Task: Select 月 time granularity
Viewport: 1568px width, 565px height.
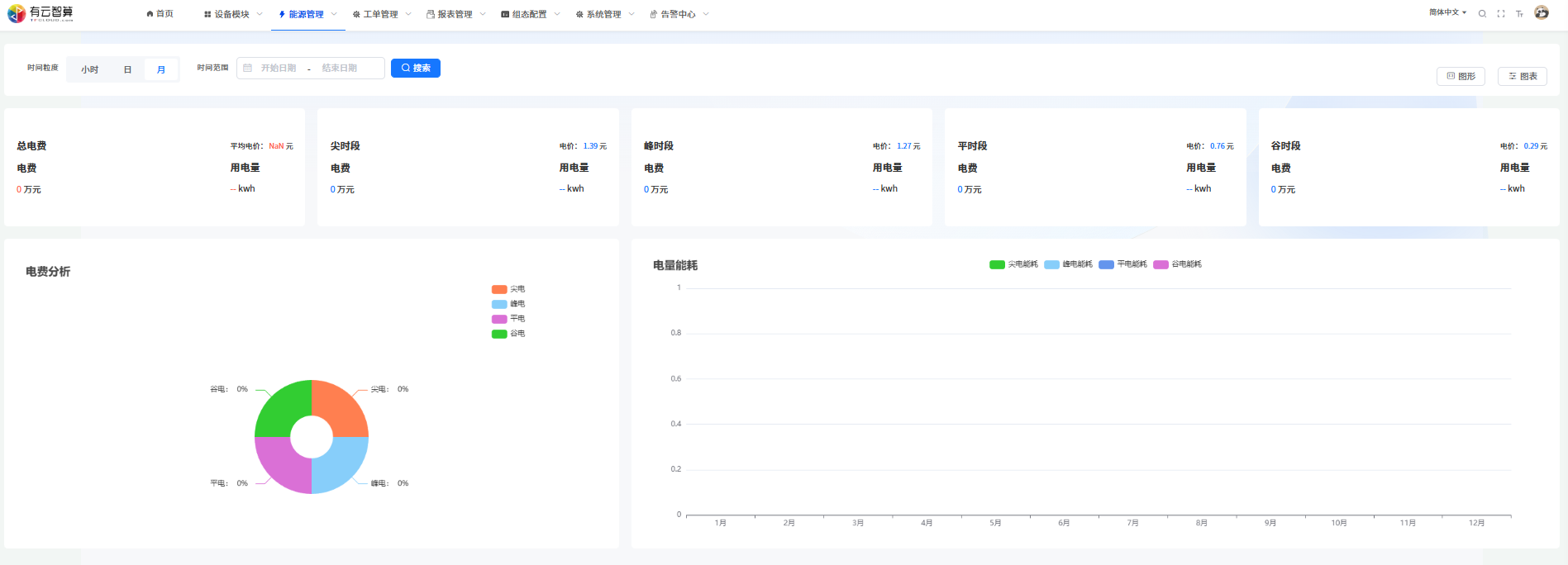Action: [x=161, y=69]
